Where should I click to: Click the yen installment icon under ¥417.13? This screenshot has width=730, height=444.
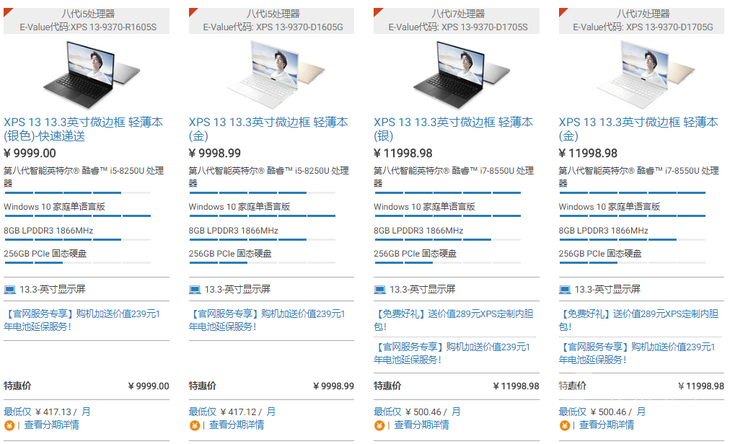pyautogui.click(x=9, y=425)
